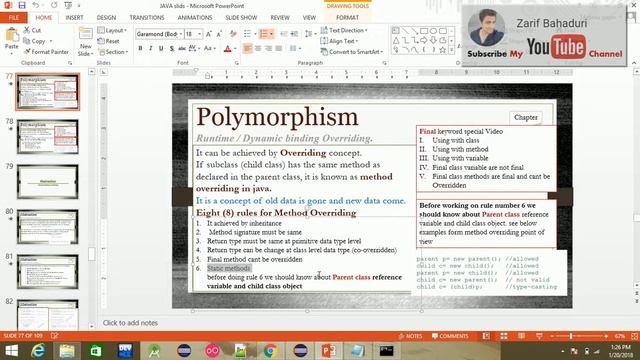Viewport: 640px width, 360px height.
Task: Open the FILE tab
Action: (14, 18)
